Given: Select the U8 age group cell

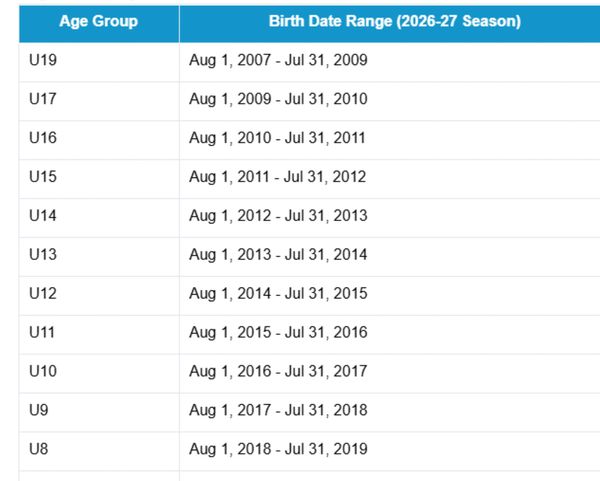Looking at the screenshot, I should click(x=39, y=449).
